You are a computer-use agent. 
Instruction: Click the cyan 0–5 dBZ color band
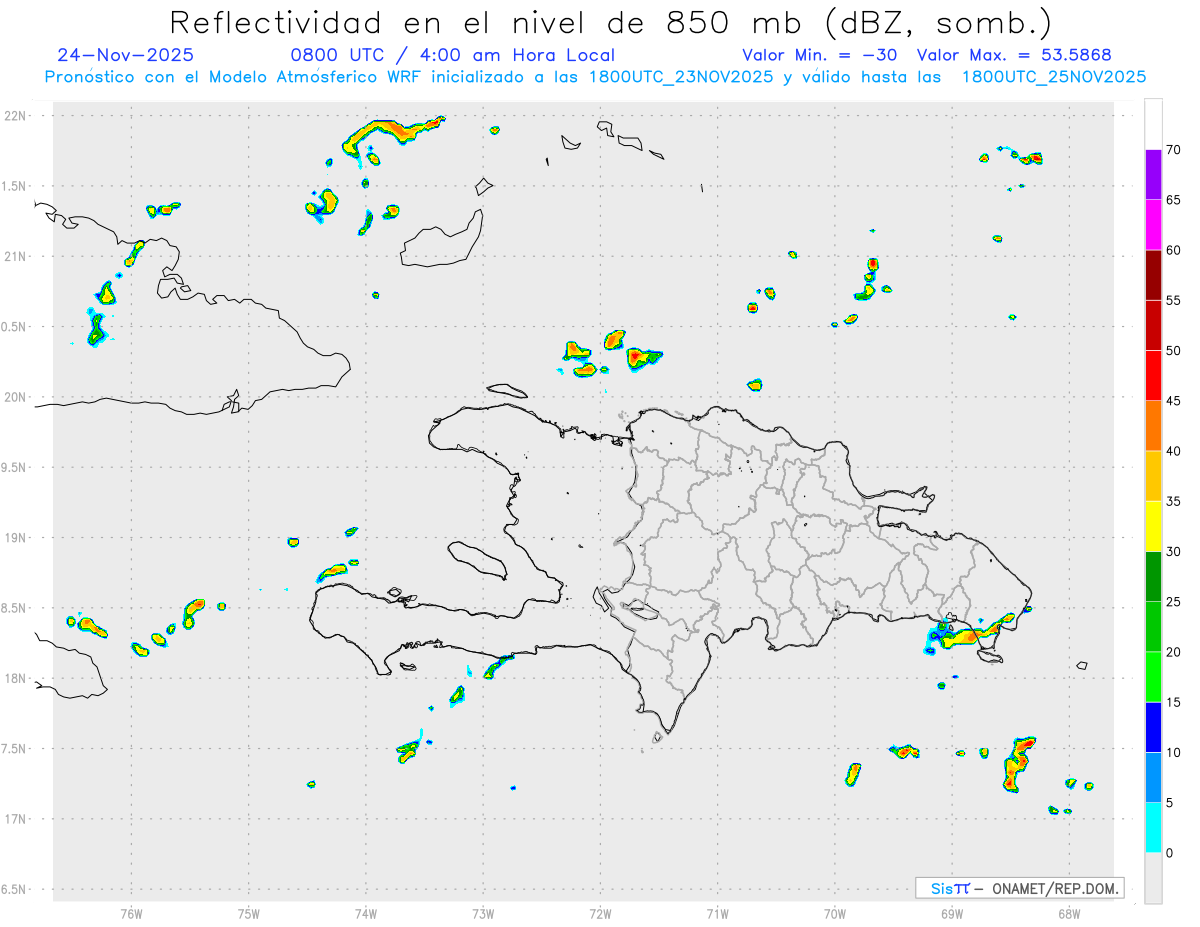1153,828
